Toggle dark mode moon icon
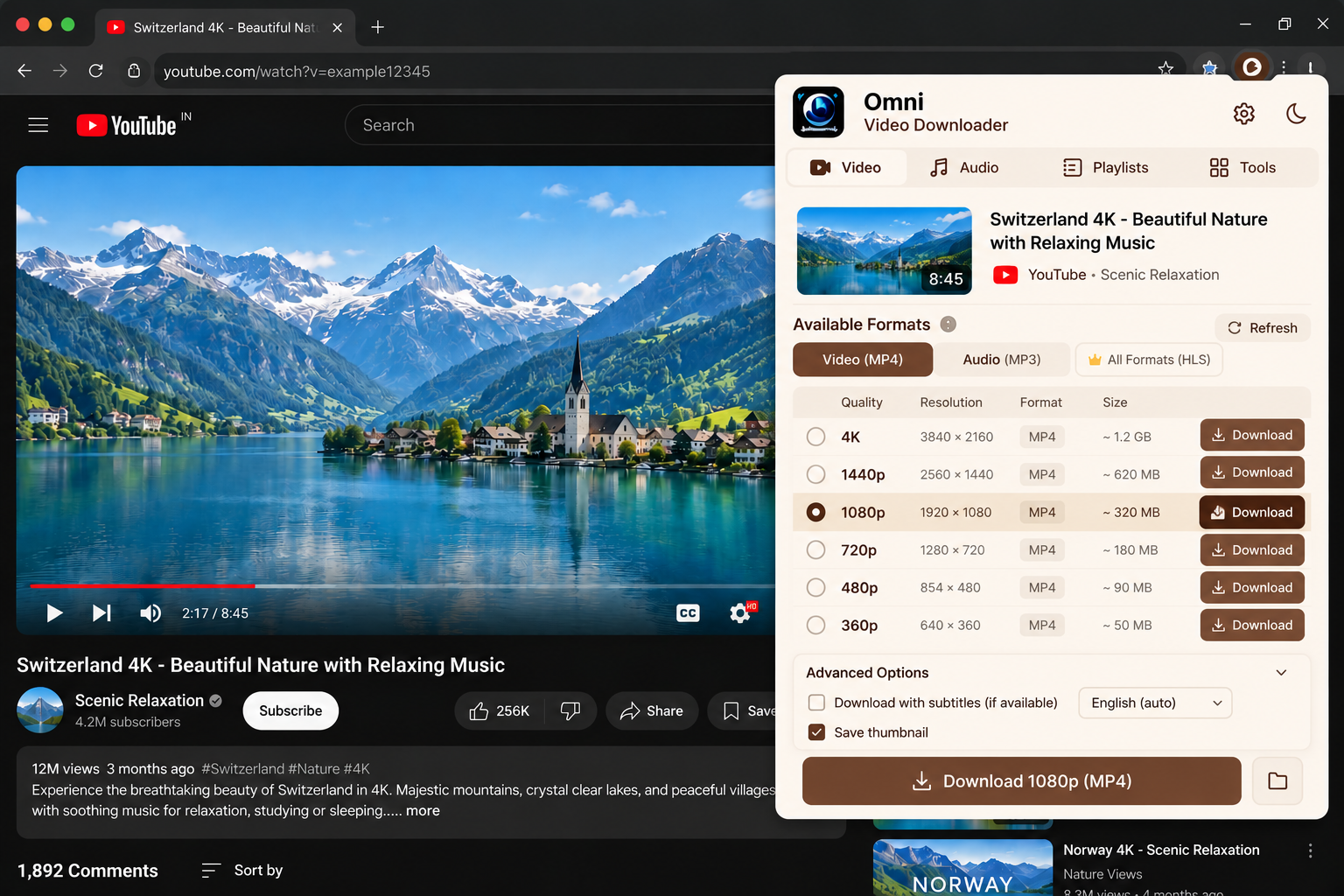The height and width of the screenshot is (896, 1344). [1296, 114]
